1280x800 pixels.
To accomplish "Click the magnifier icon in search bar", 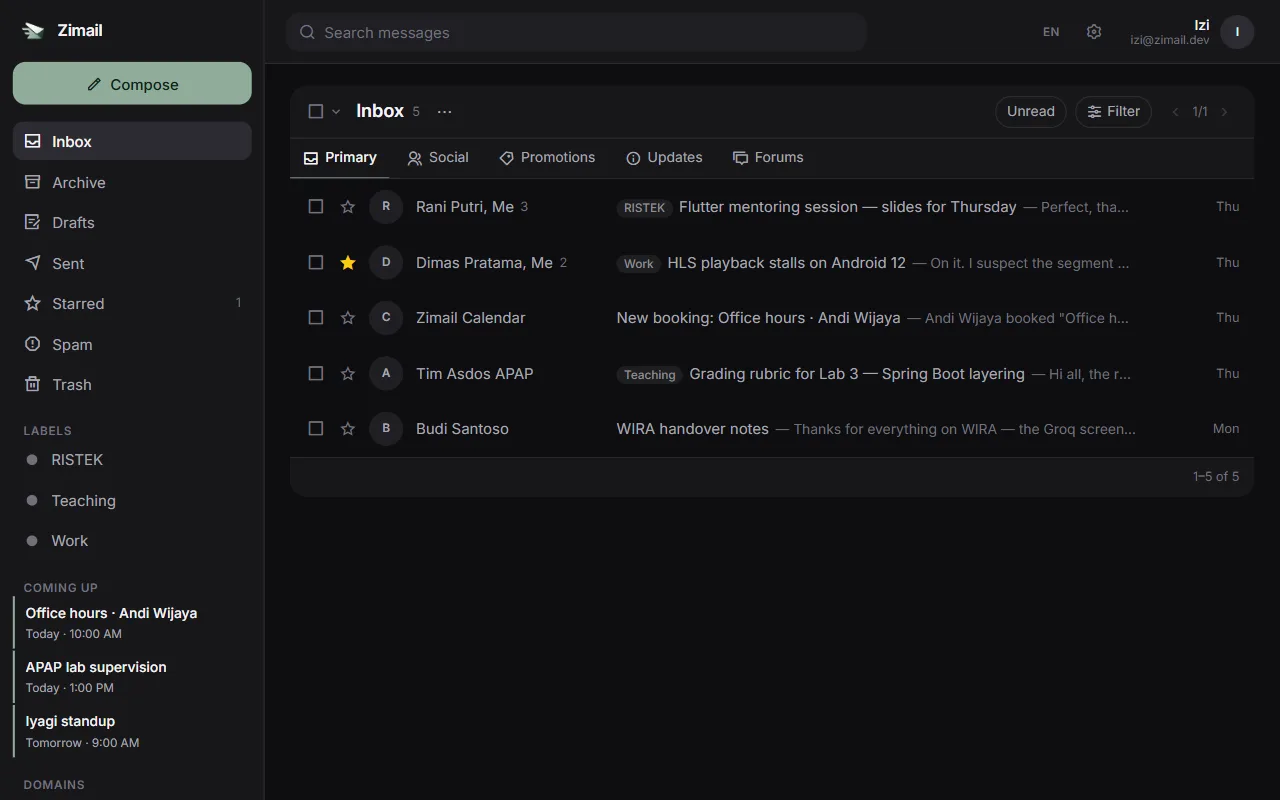I will [x=308, y=32].
